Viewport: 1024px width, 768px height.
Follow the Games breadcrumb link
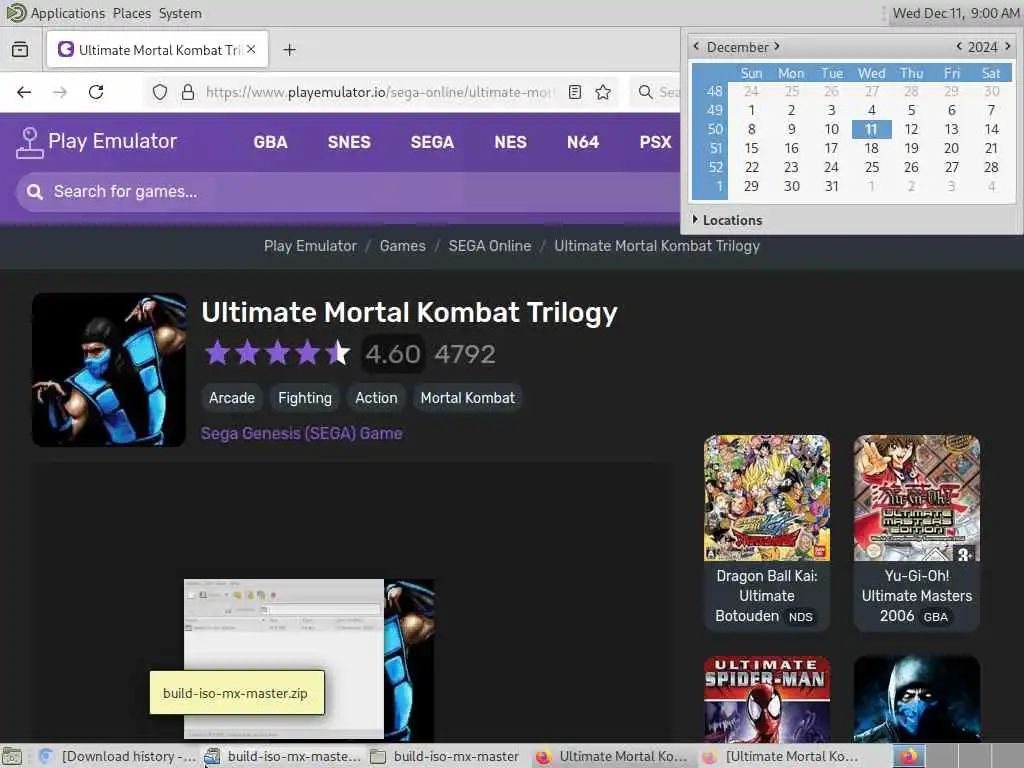click(402, 246)
